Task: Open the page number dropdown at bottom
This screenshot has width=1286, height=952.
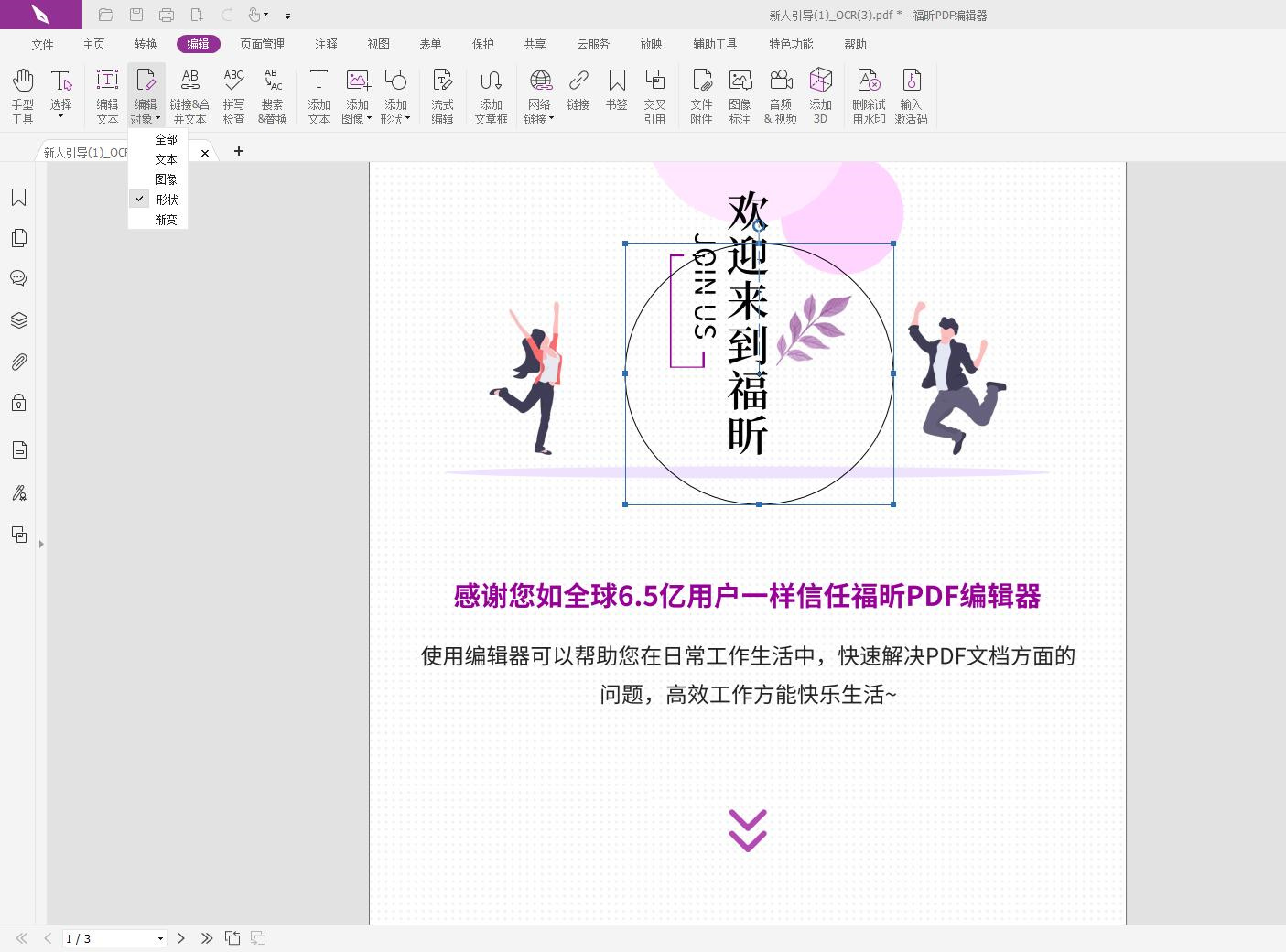Action: [x=160, y=938]
